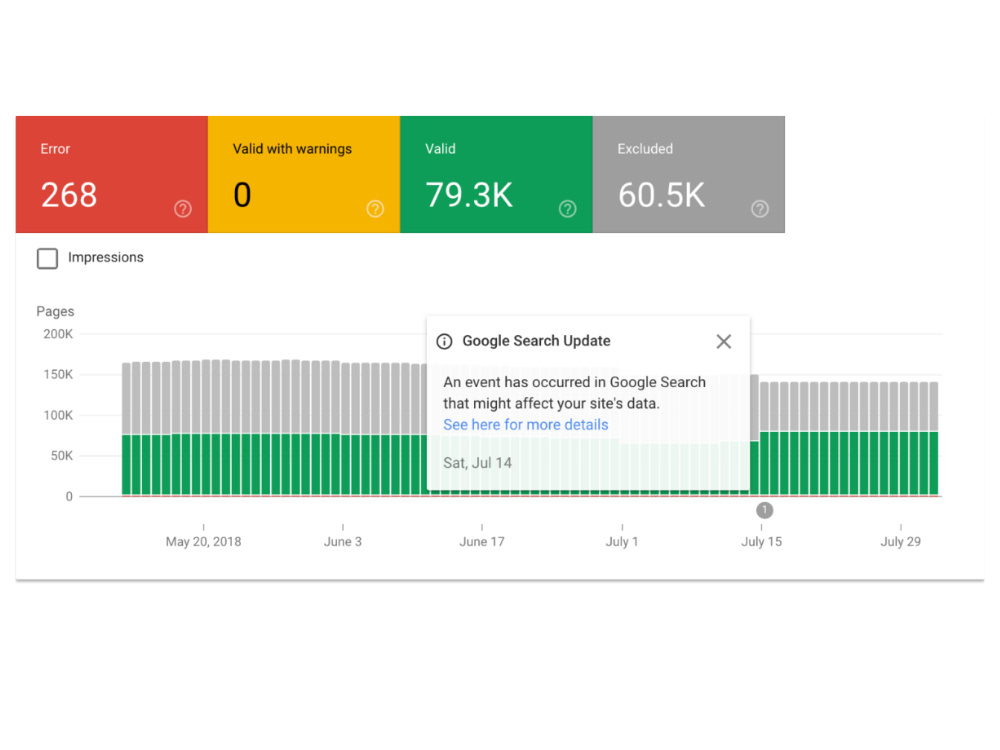Open help icon on the Excluded card
Screen dimensions: 1000x750
pyautogui.click(x=760, y=209)
